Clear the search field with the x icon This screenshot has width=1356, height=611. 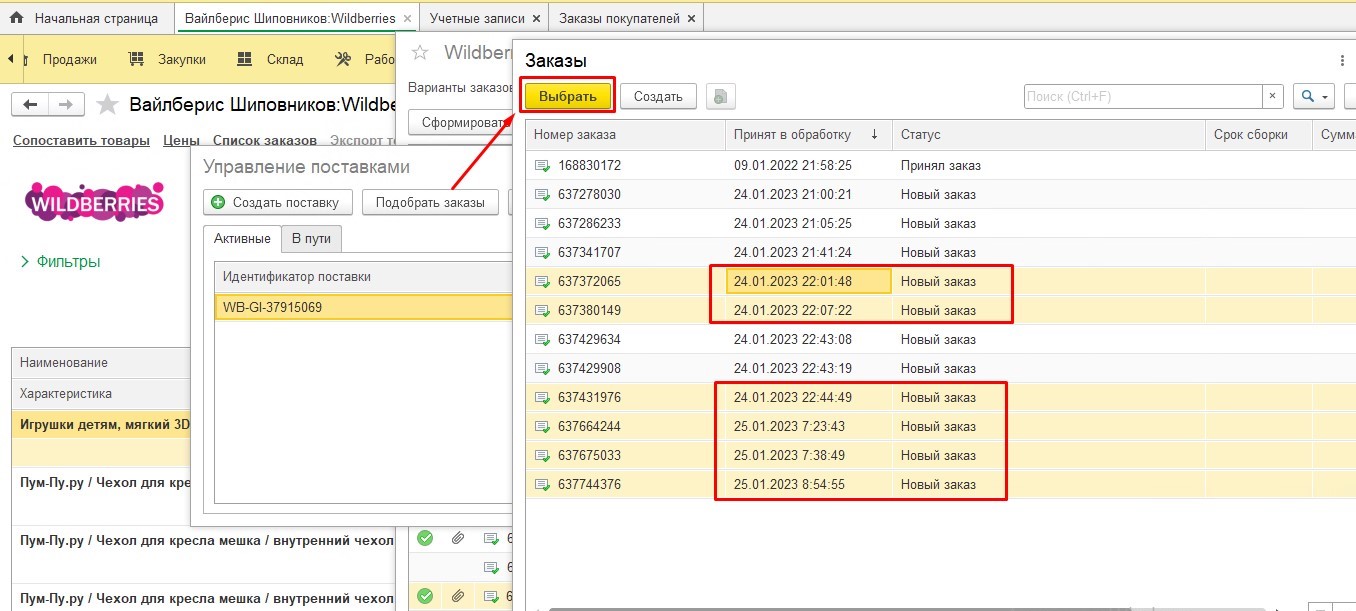[x=1273, y=97]
